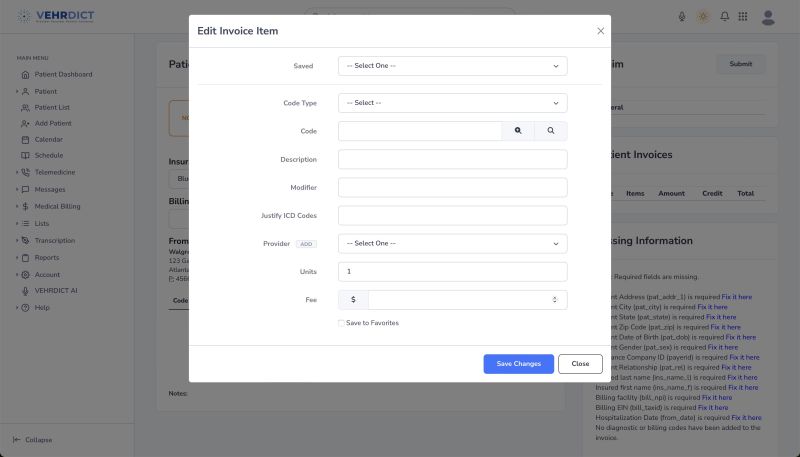Check the Save to Favorites checkbox
800x457 pixels.
coord(341,323)
